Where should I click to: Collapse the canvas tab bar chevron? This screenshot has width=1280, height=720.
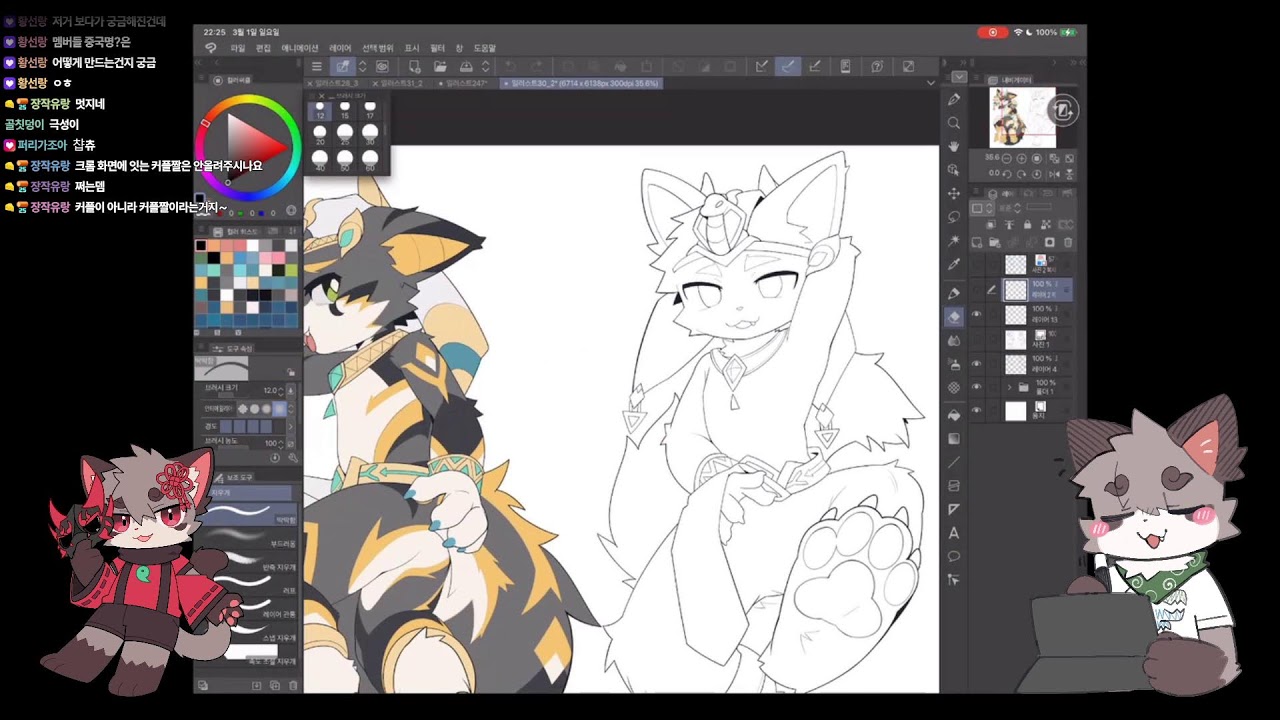pyautogui.click(x=931, y=83)
